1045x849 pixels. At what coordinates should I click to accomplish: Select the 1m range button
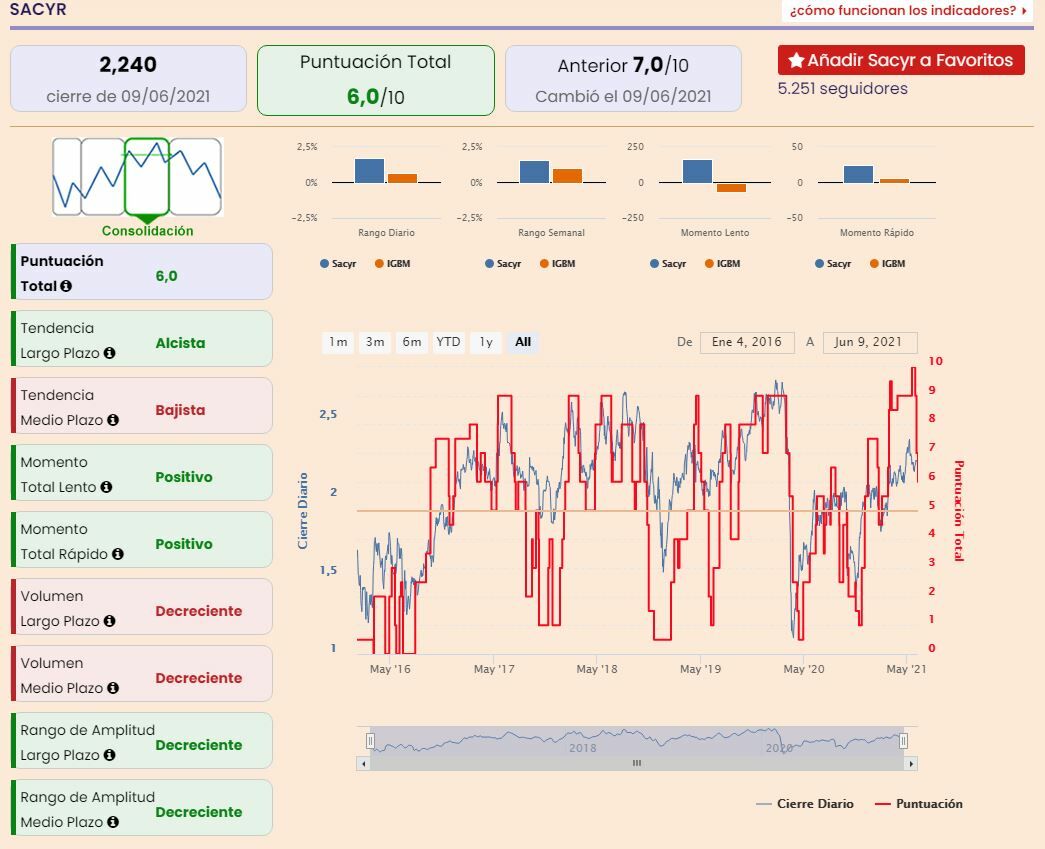click(x=338, y=342)
